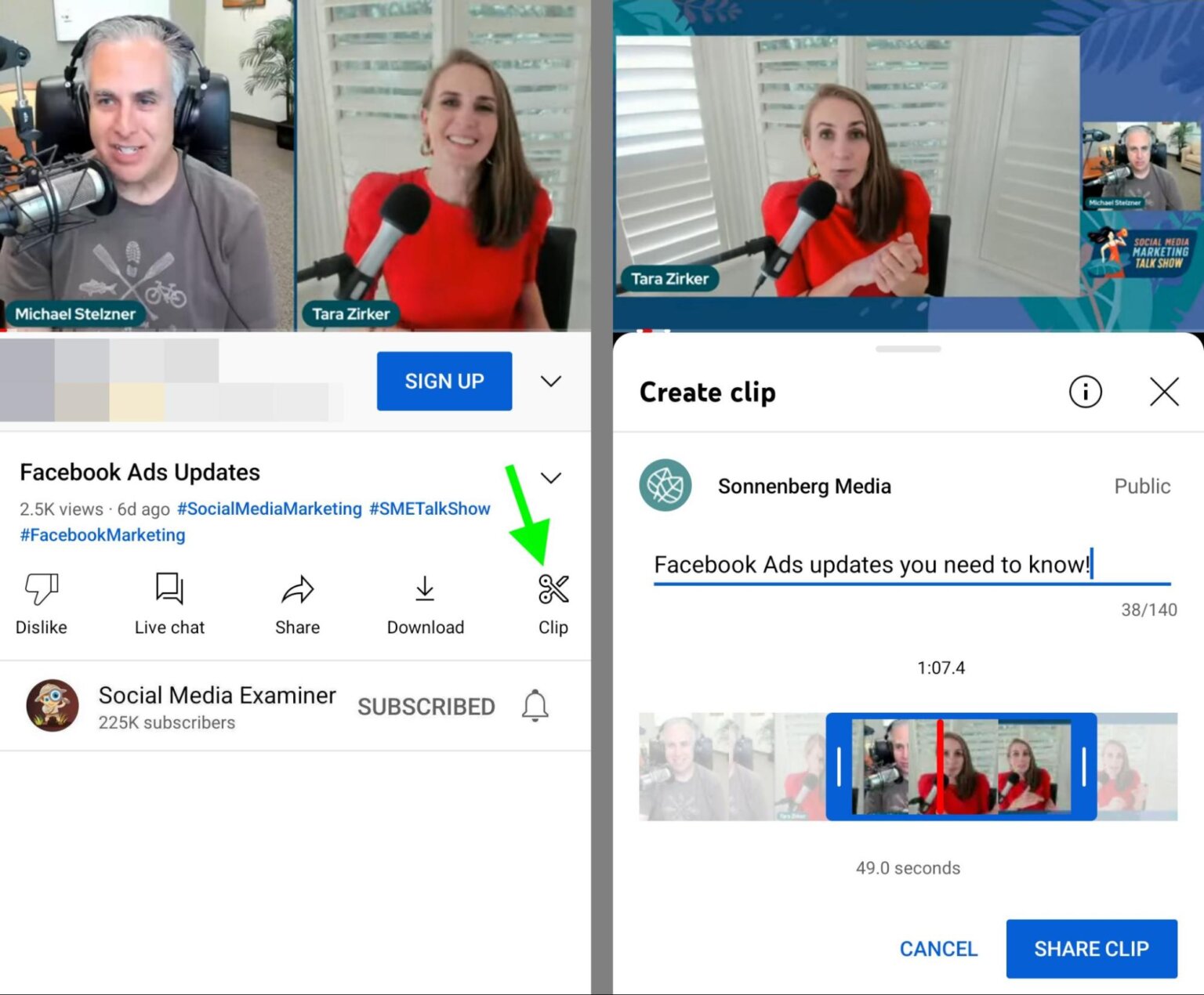
Task: Click the Sonnenberg Media channel avatar
Action: pyautogui.click(x=665, y=486)
